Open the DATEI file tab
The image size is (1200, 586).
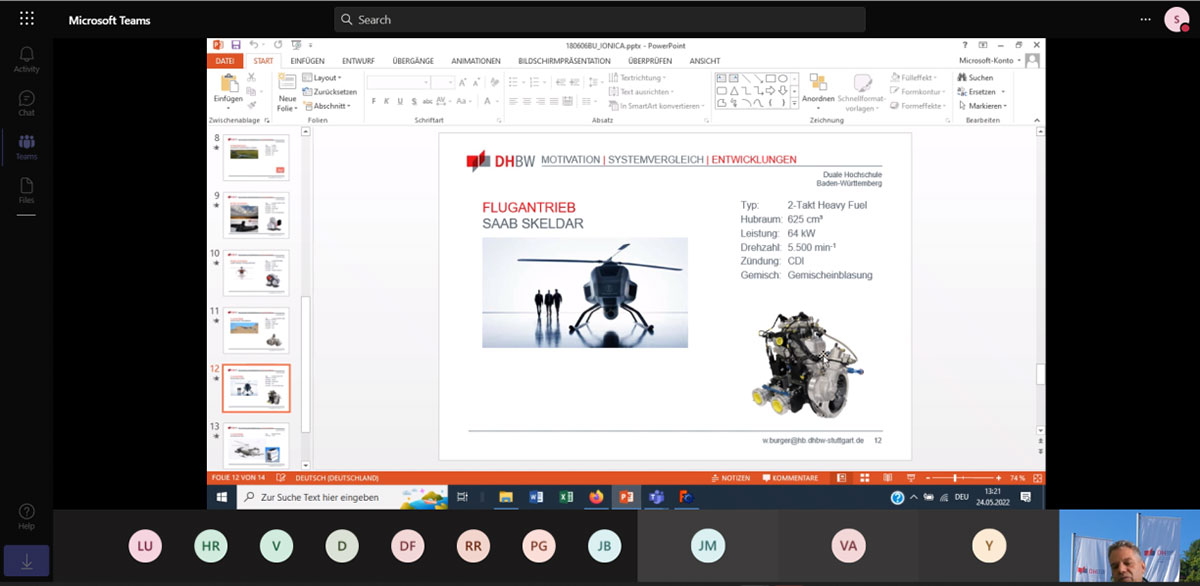coord(226,61)
